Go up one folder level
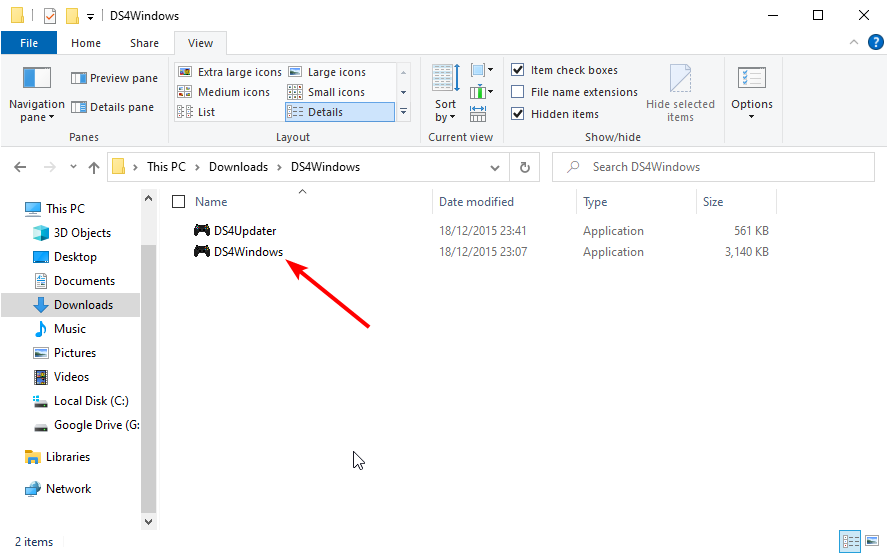This screenshot has width=888, height=554. [x=94, y=167]
